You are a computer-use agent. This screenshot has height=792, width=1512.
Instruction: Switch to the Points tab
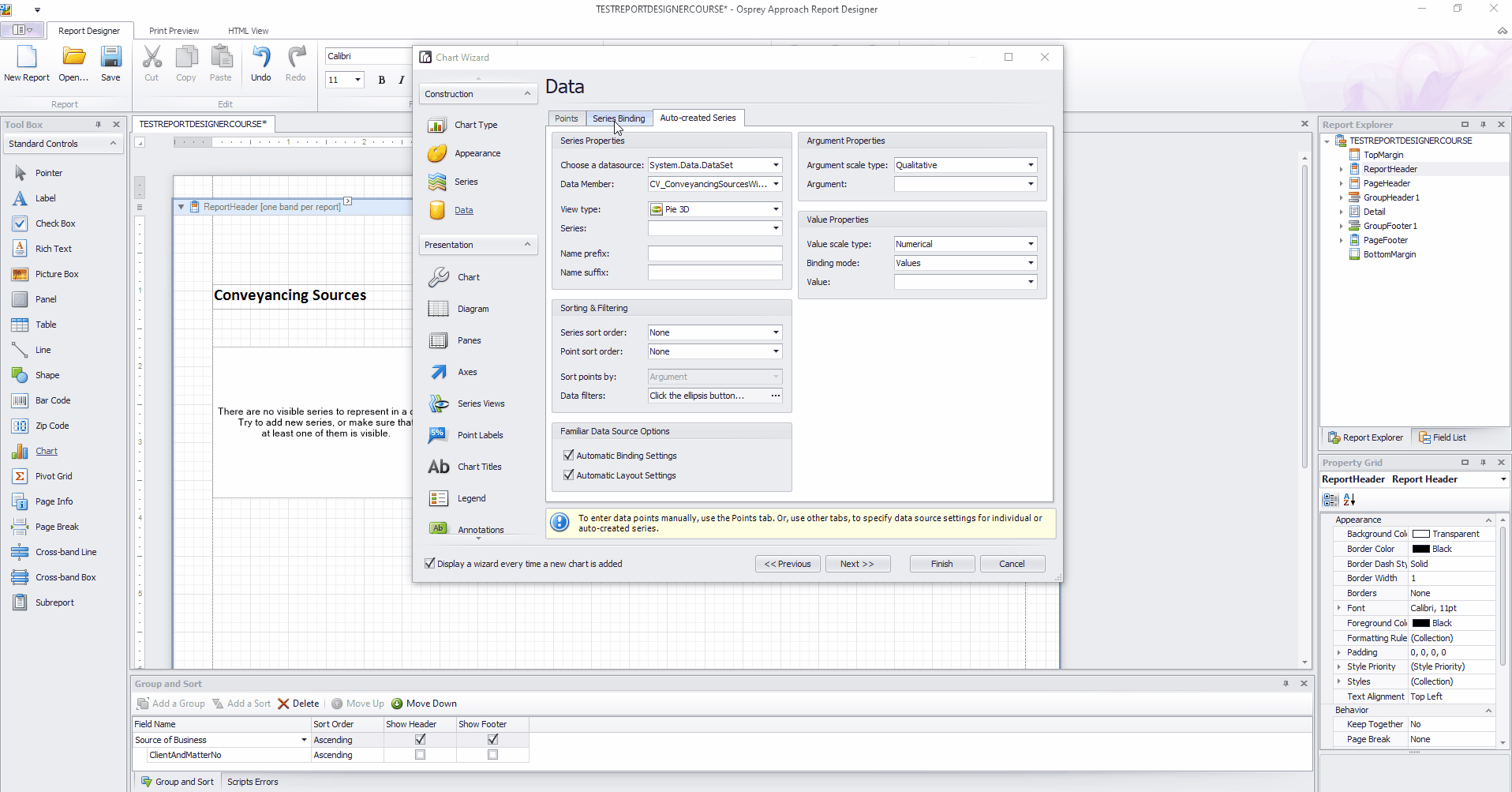[566, 118]
